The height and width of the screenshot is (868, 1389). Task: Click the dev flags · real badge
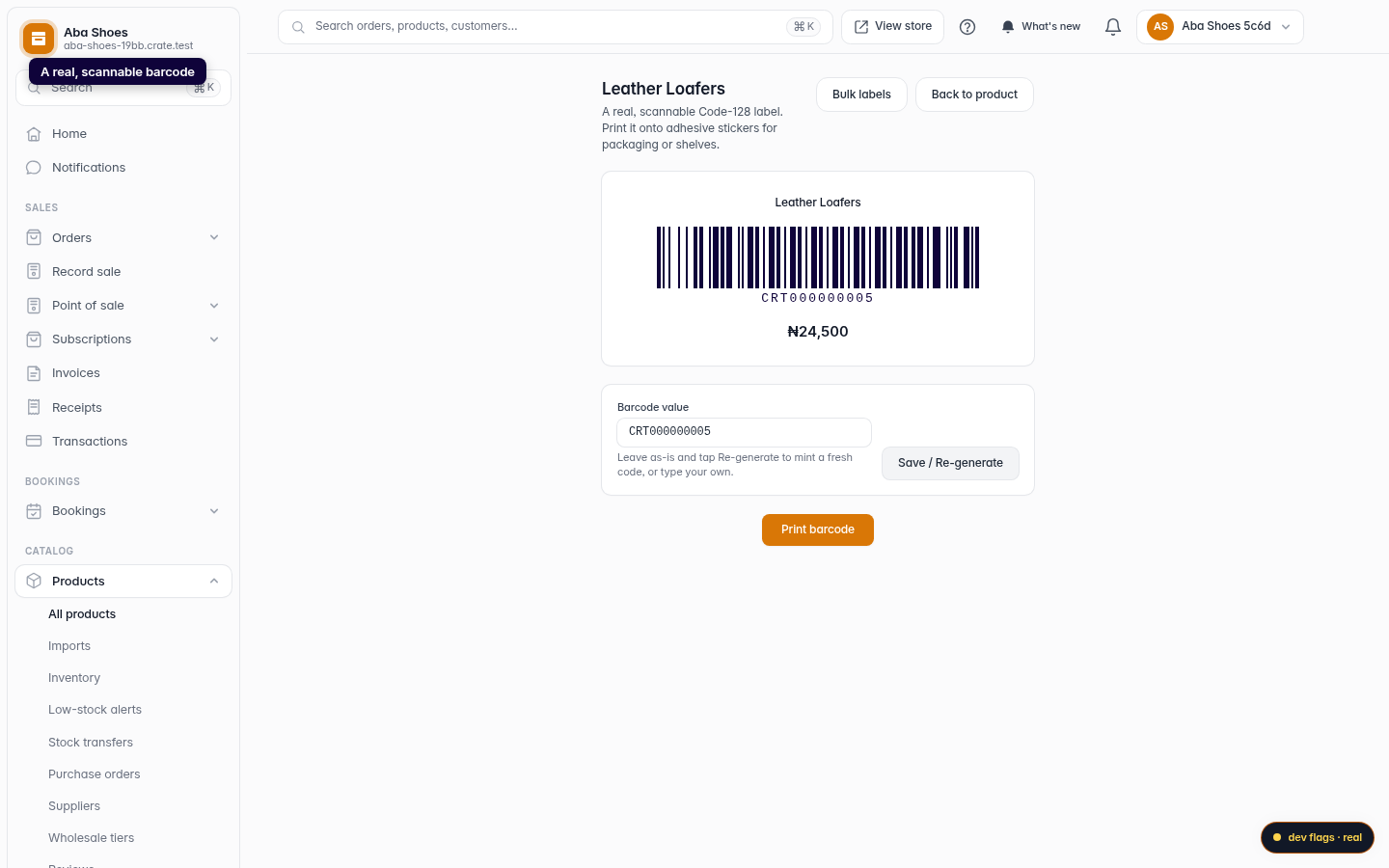1318,837
